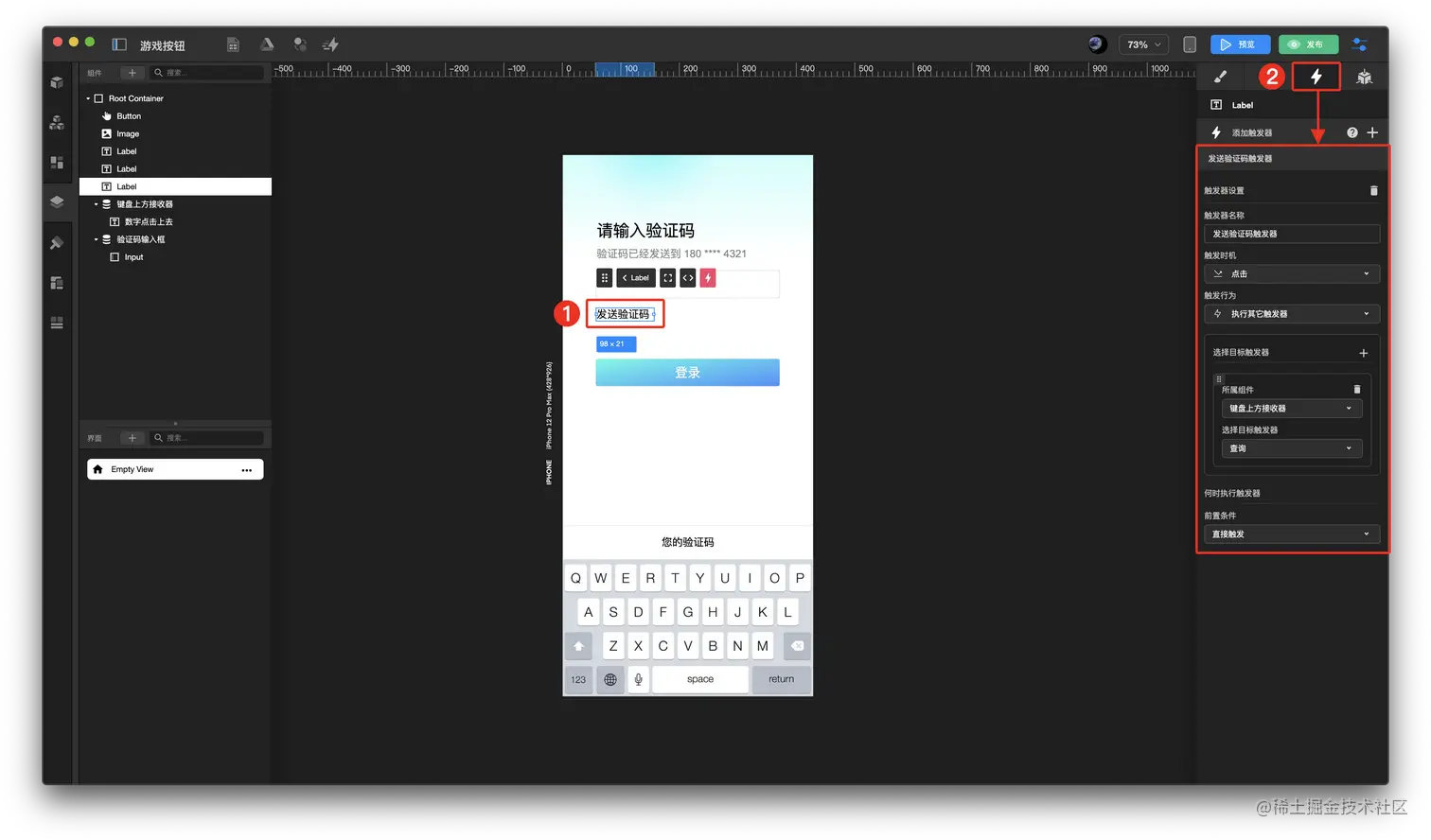Select the Button tree item
The image size is (1431, 840).
click(x=175, y=116)
